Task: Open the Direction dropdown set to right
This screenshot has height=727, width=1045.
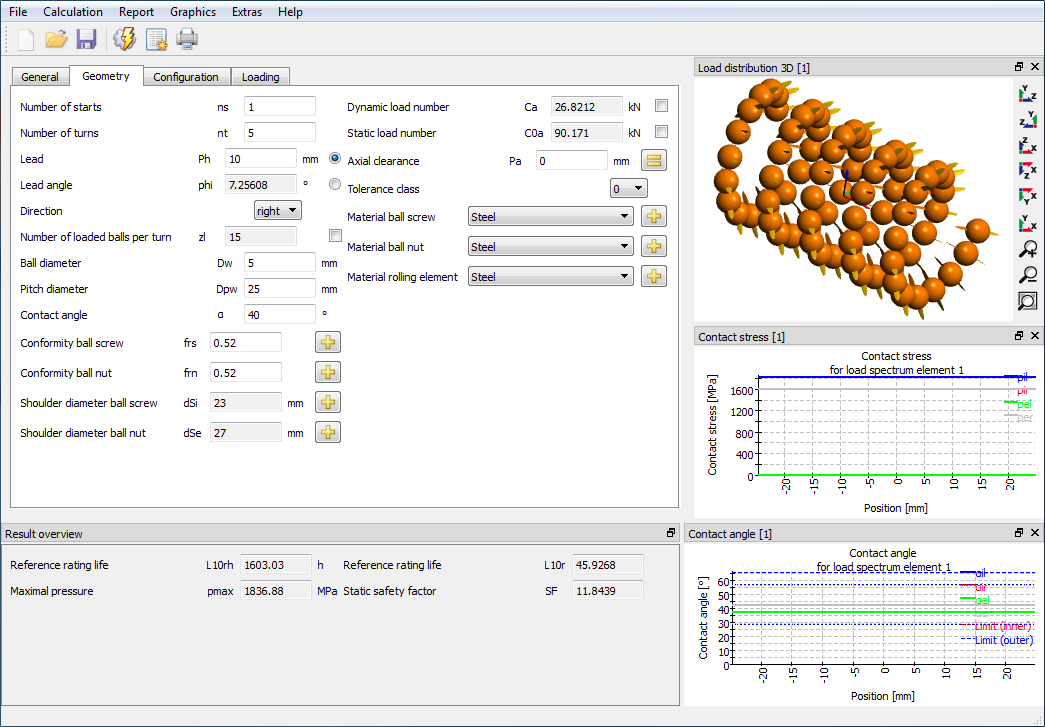Action: 278,211
